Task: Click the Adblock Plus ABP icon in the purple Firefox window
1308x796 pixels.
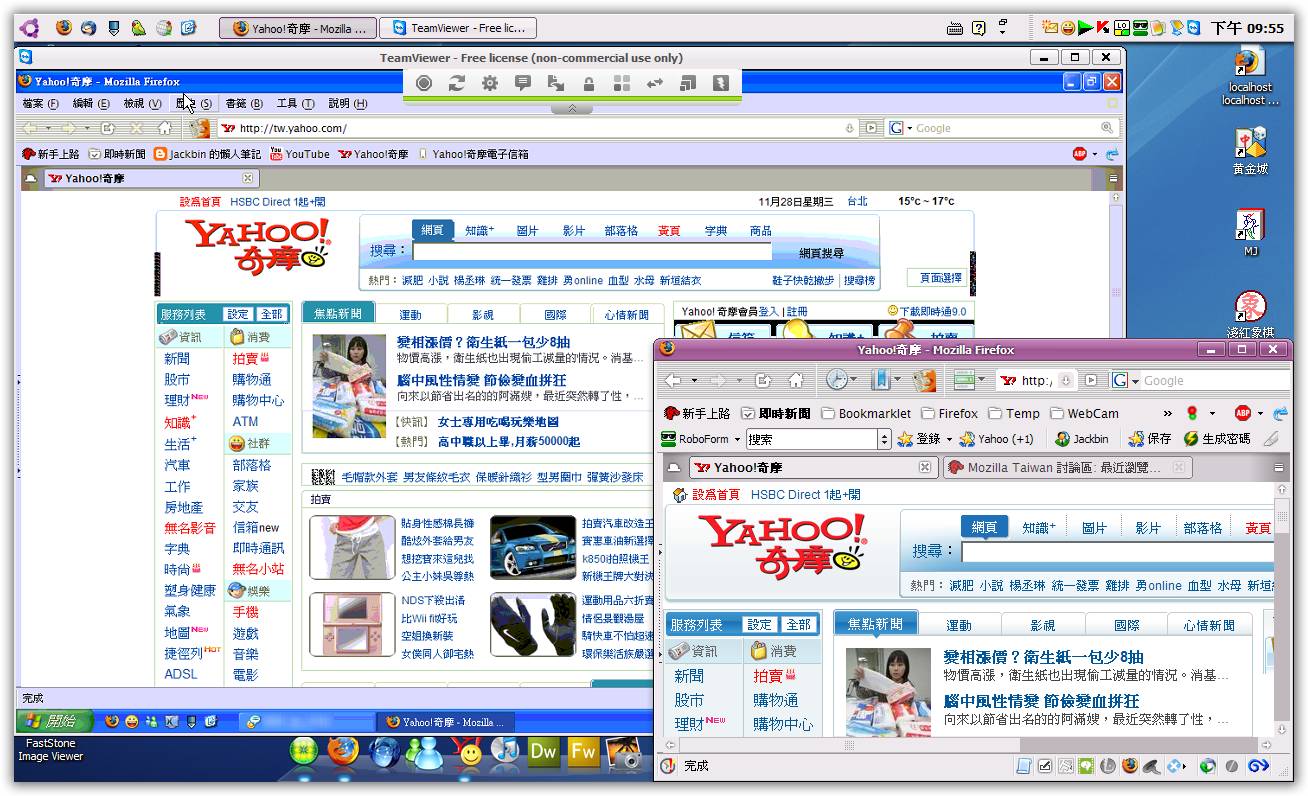Action: point(1243,413)
